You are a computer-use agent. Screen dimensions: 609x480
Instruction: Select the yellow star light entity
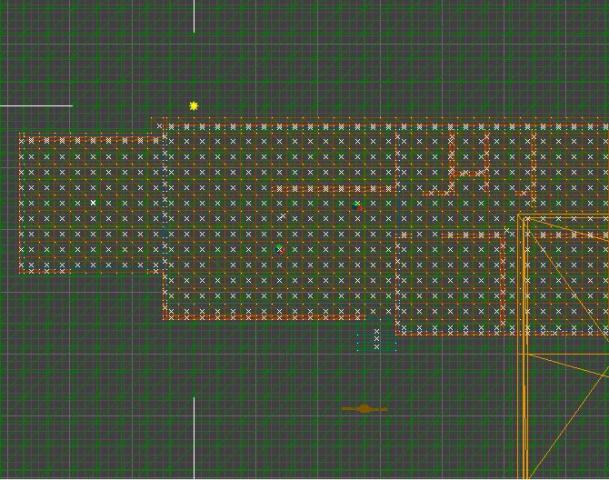193,105
